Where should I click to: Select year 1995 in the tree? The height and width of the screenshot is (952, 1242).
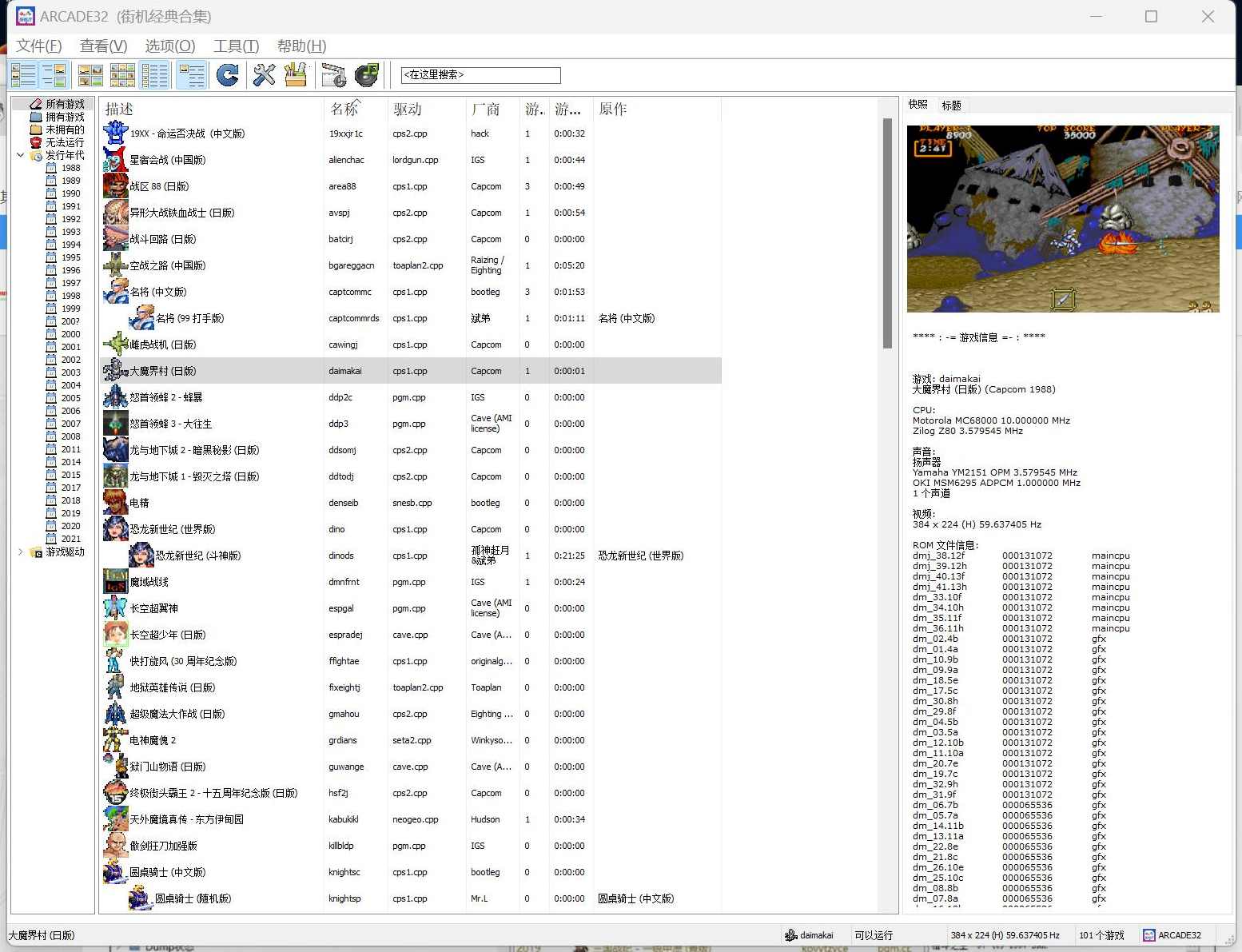pyautogui.click(x=70, y=257)
